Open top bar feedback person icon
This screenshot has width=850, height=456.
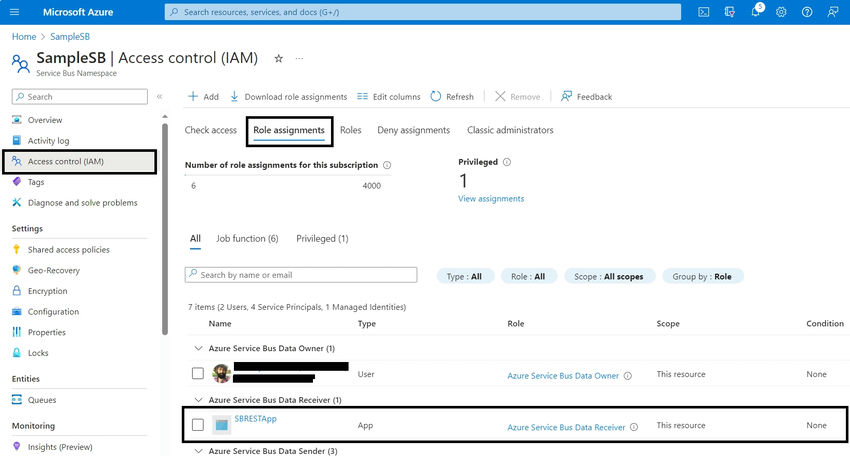click(833, 12)
